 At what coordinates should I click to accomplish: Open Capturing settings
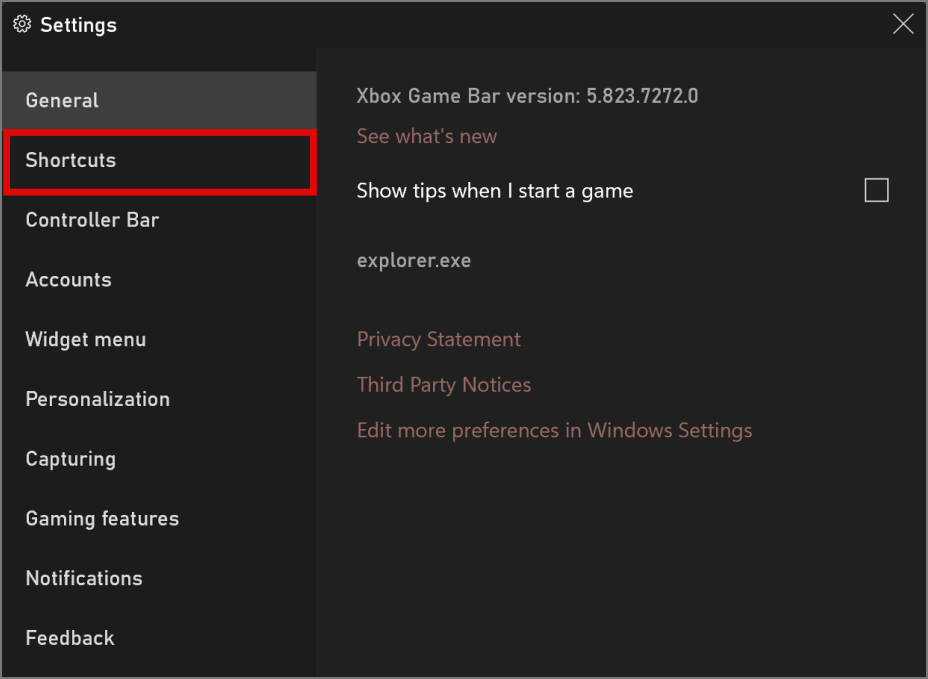(71, 459)
